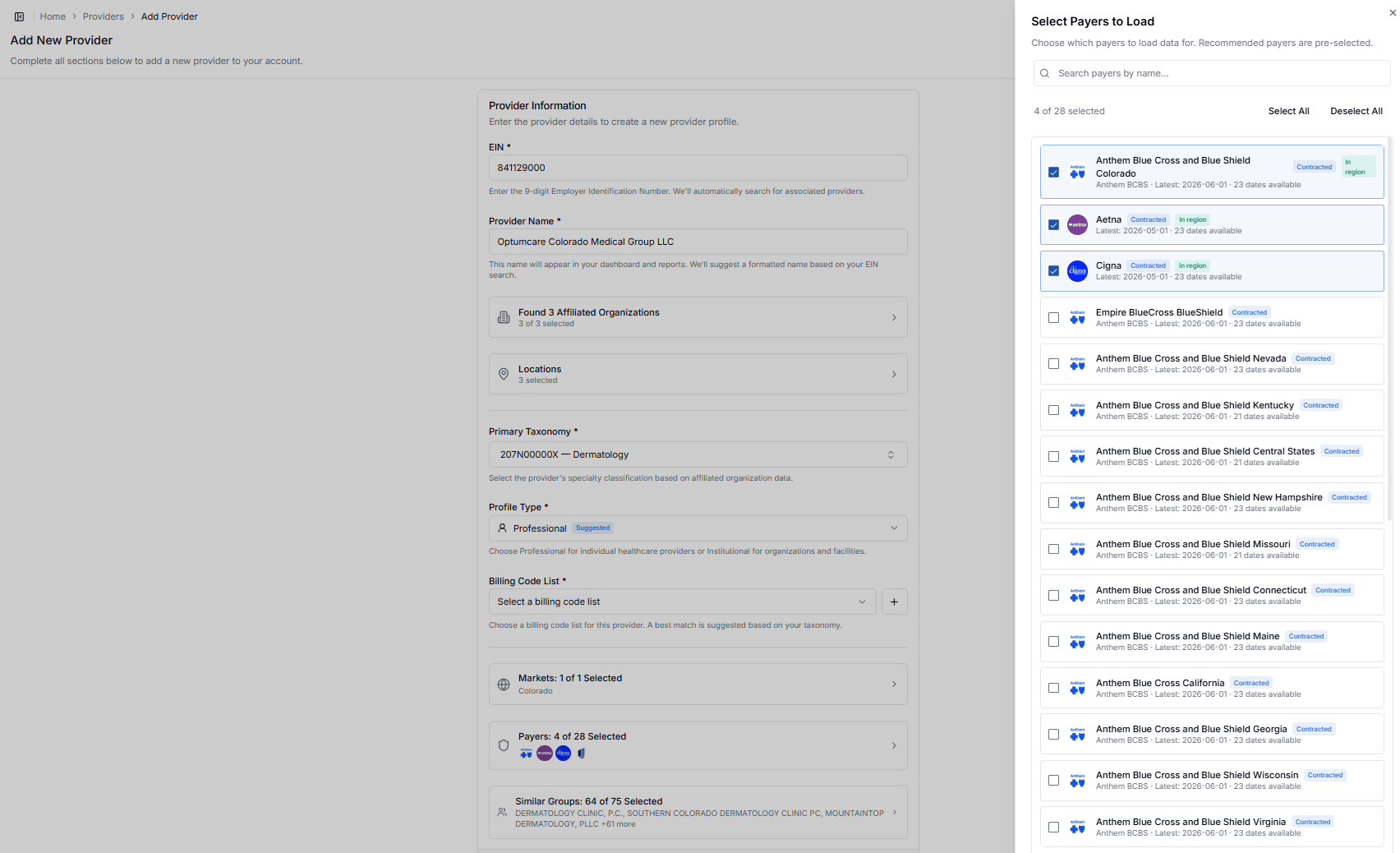The height and width of the screenshot is (853, 1400).
Task: Expand Found 3 Affiliated Organizations chevron
Action: [x=894, y=317]
